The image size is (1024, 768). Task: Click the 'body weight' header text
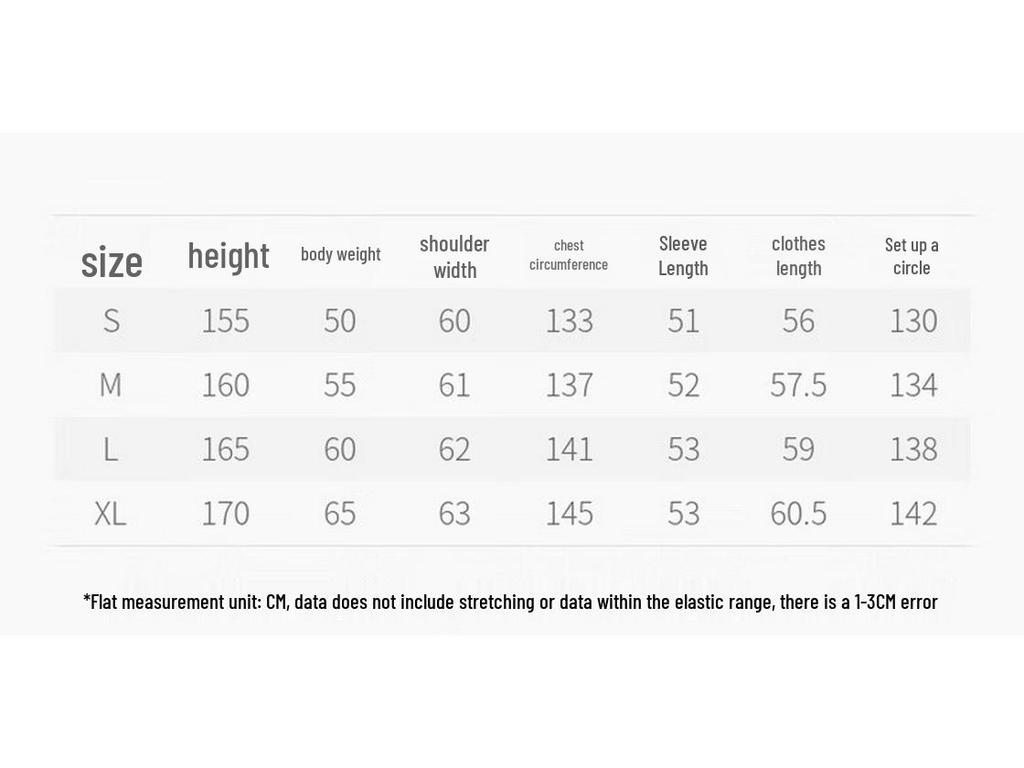coord(340,254)
